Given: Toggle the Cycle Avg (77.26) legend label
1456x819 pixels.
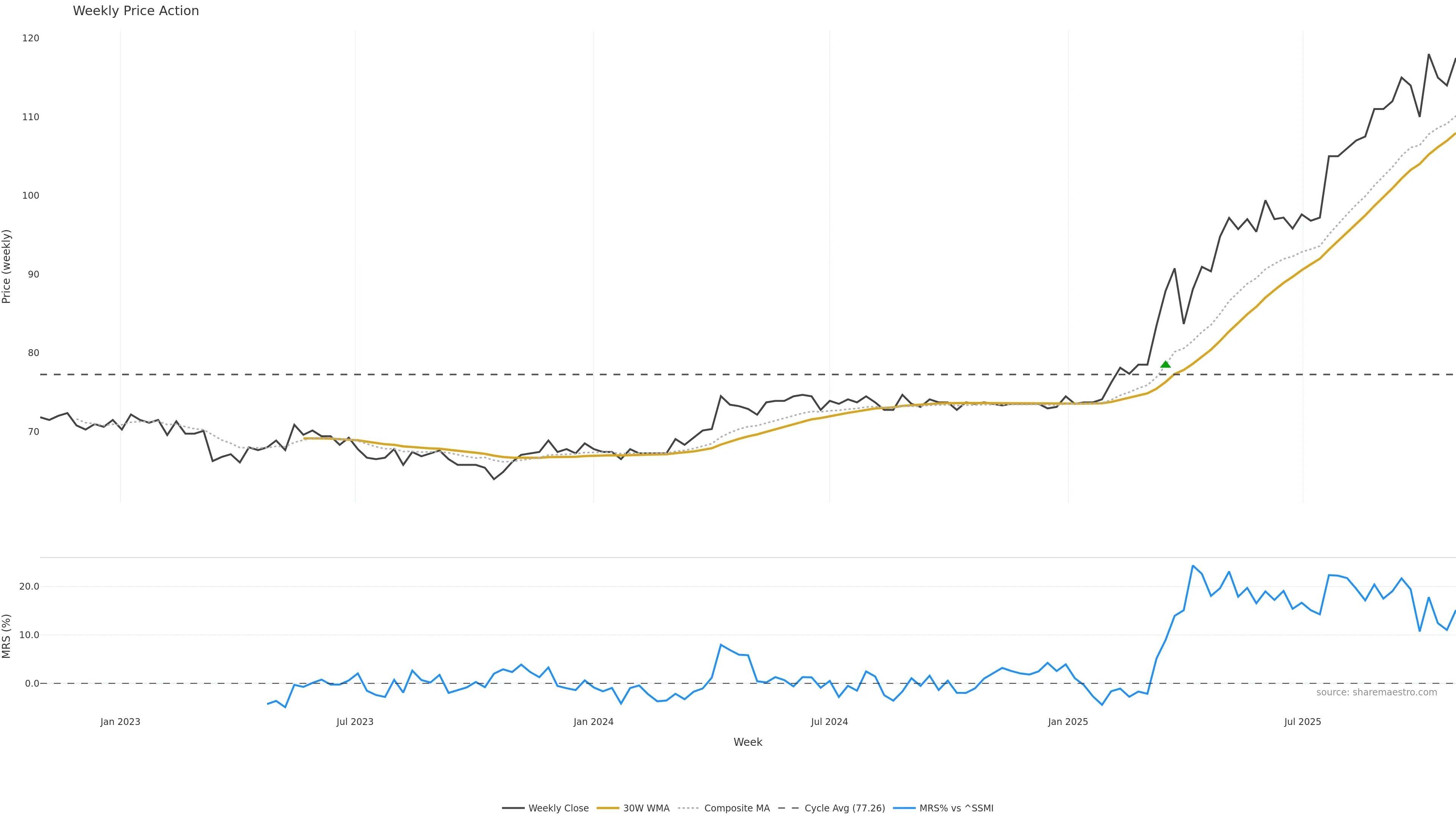Looking at the screenshot, I should [844, 808].
